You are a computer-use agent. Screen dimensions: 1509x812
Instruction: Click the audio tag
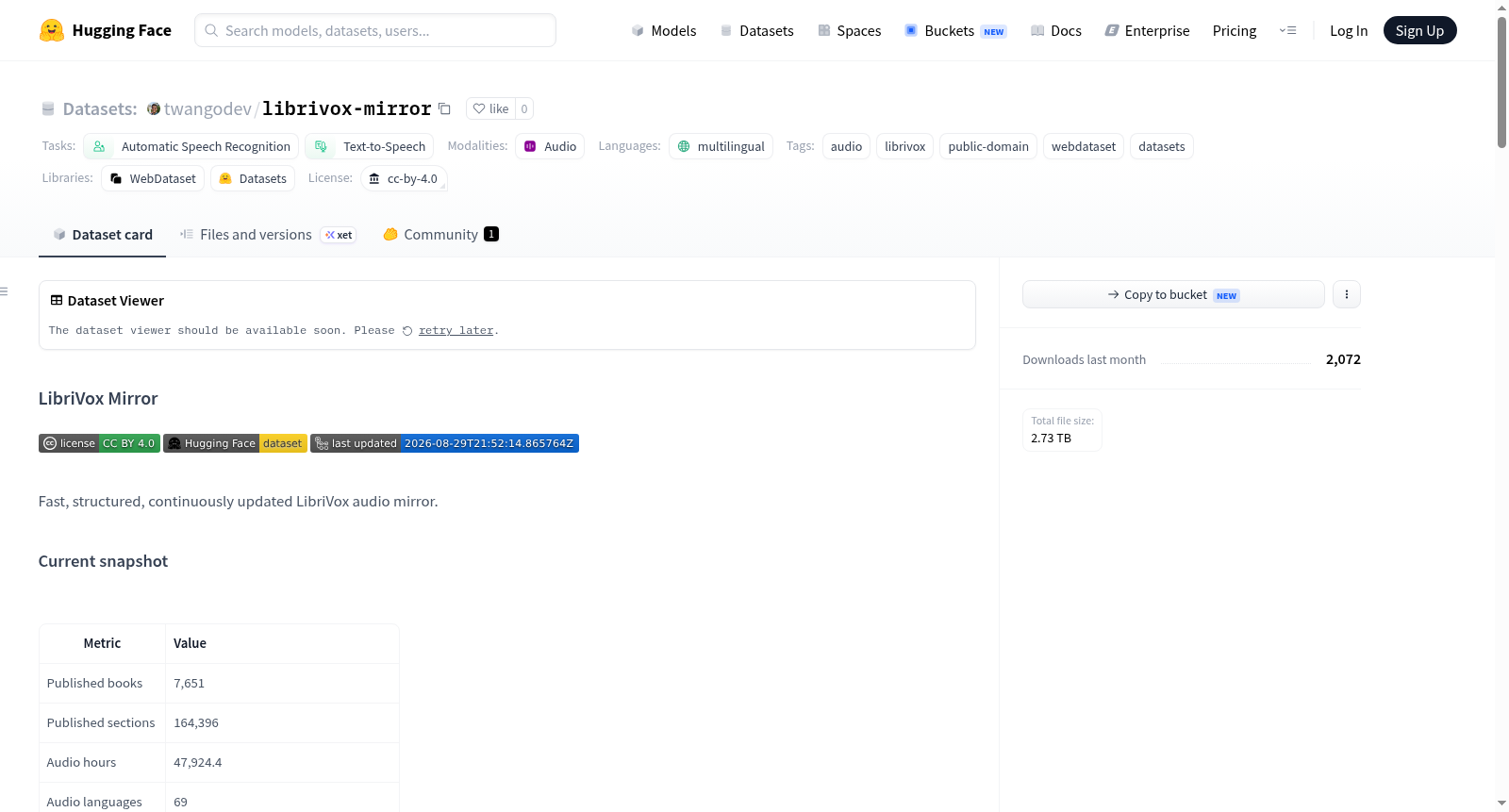846,146
